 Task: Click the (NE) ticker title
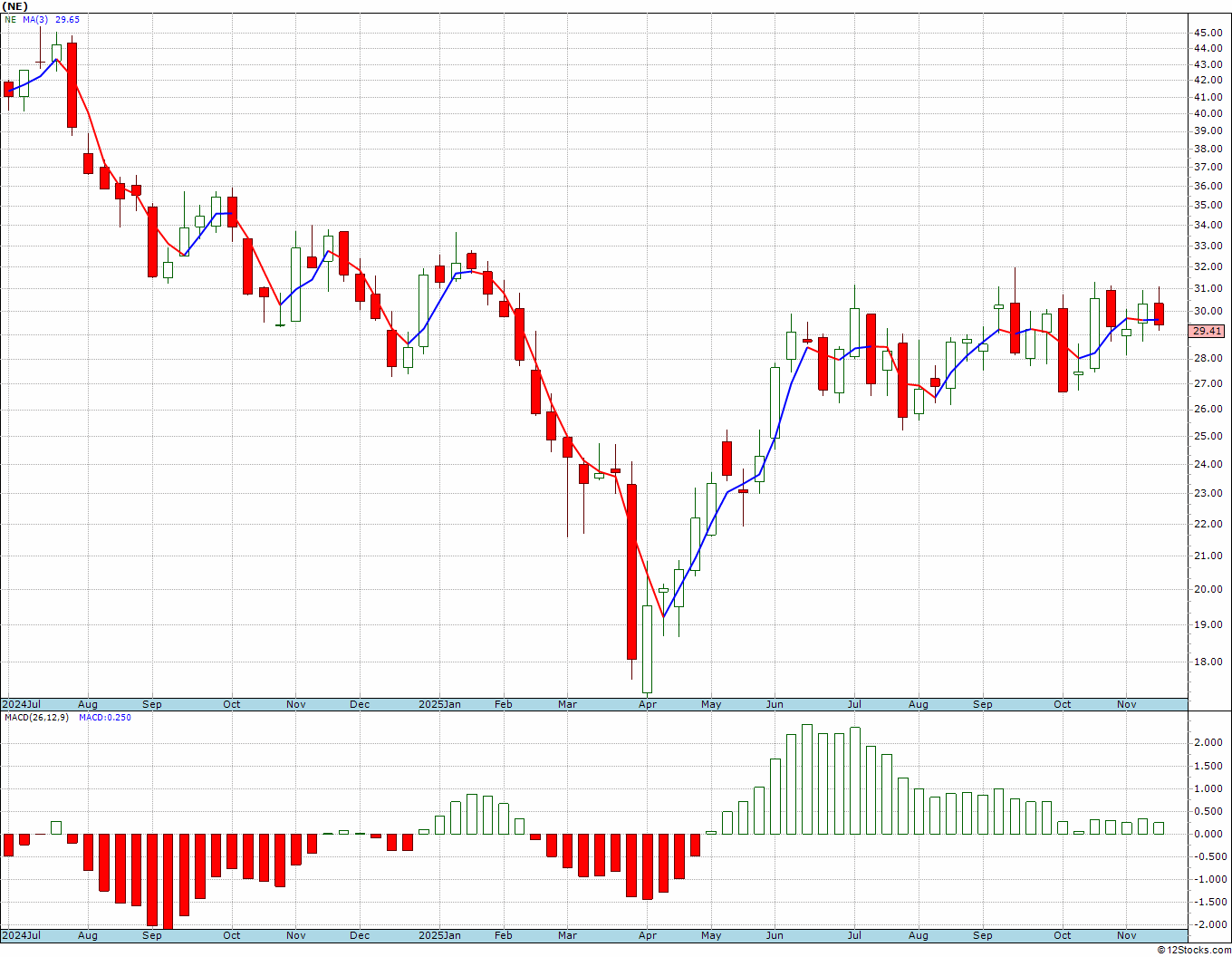[x=15, y=5]
